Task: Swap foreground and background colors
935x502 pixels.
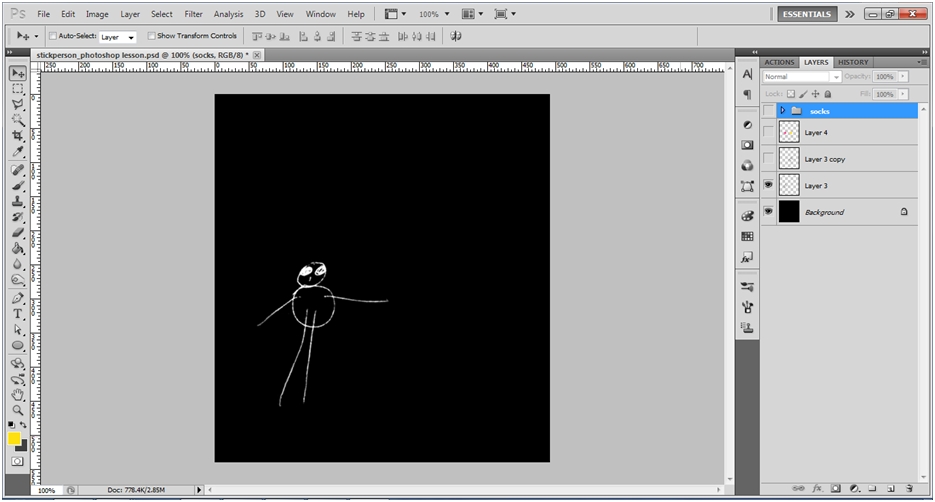Action: point(23,424)
